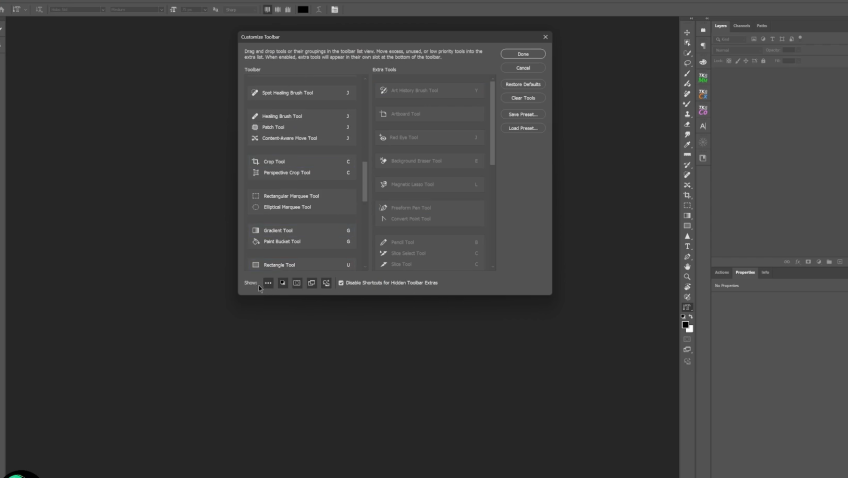Open the Kind filter dropdown in Layers
This screenshot has width=848, height=478.
pyautogui.click(x=730, y=39)
